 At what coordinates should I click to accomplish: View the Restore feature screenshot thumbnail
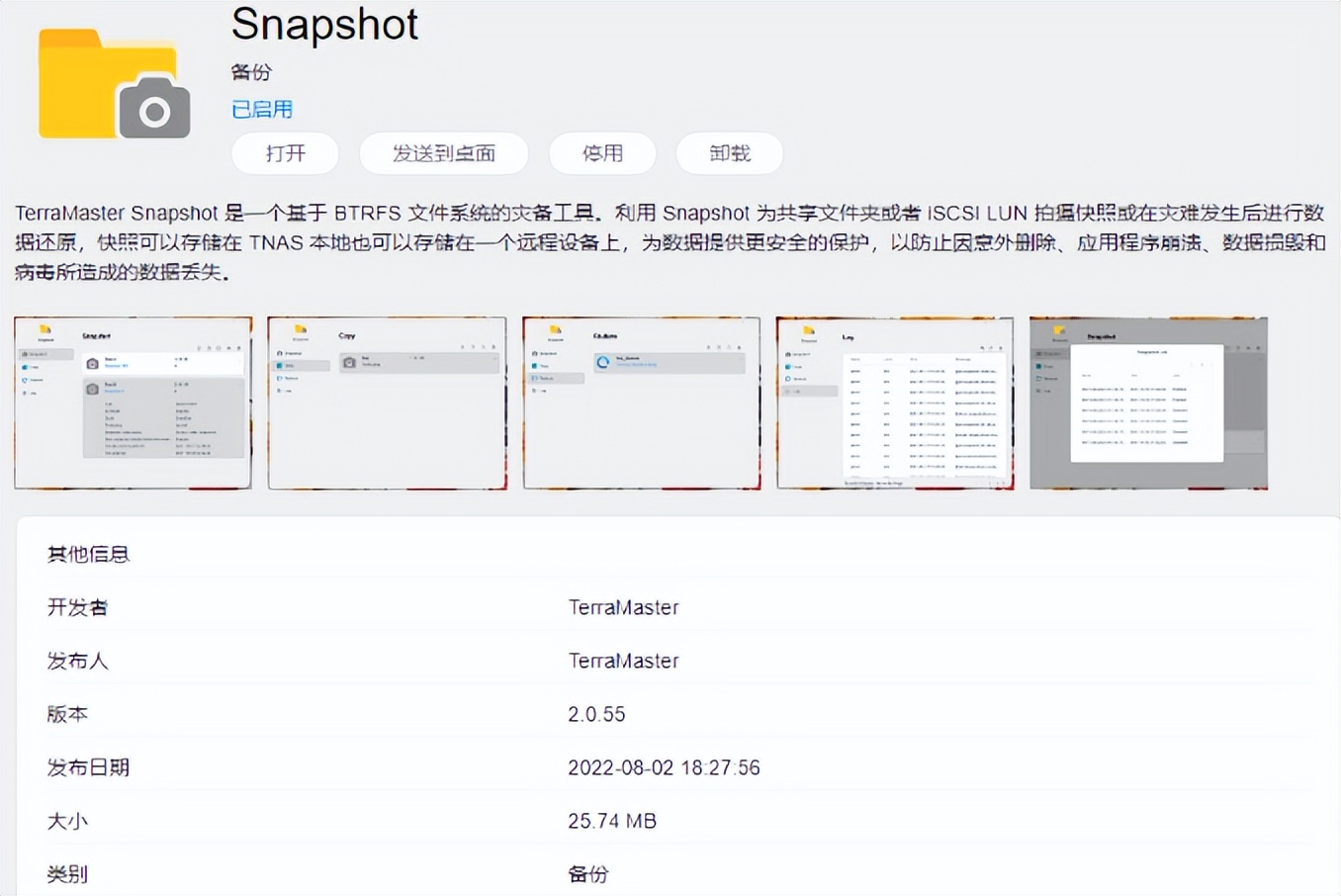tap(641, 402)
